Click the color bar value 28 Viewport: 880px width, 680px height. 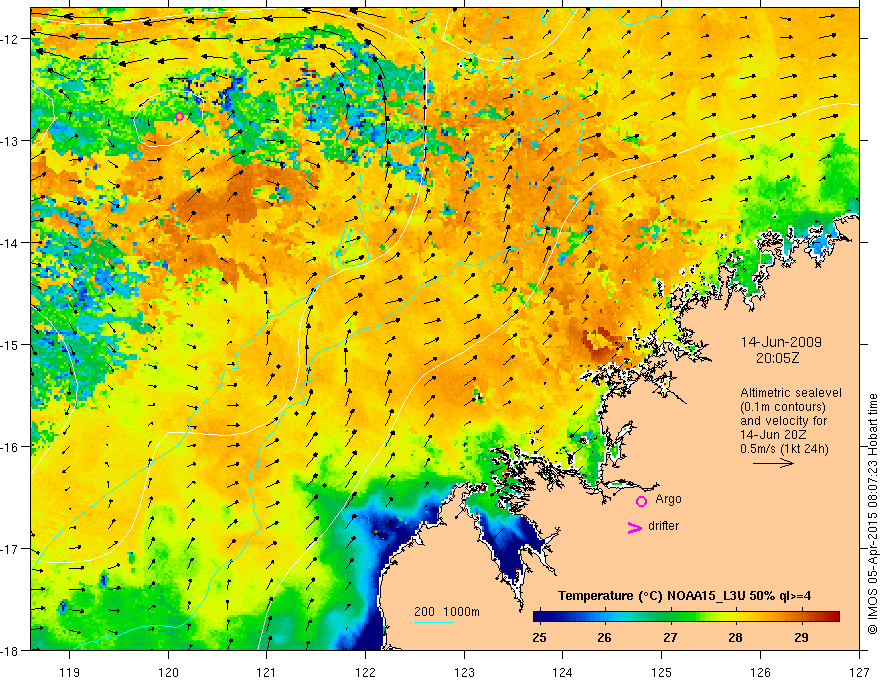tap(736, 637)
